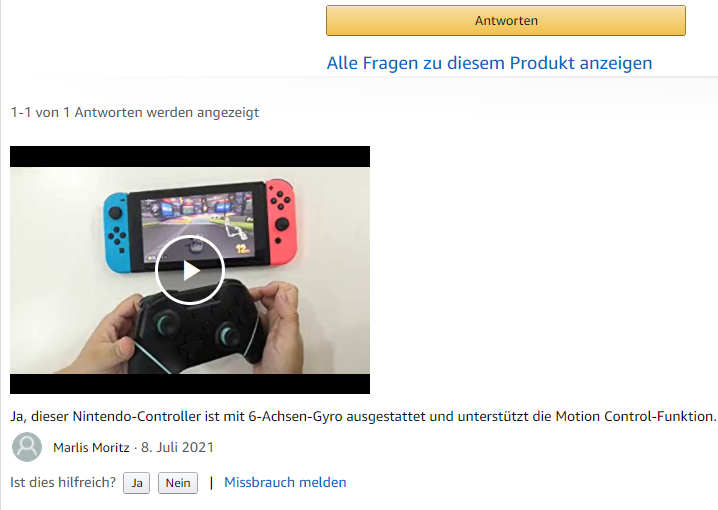Screen dimensions: 718x510
Task: Click the blue Joy-Con in video thumbnail
Action: click(116, 231)
